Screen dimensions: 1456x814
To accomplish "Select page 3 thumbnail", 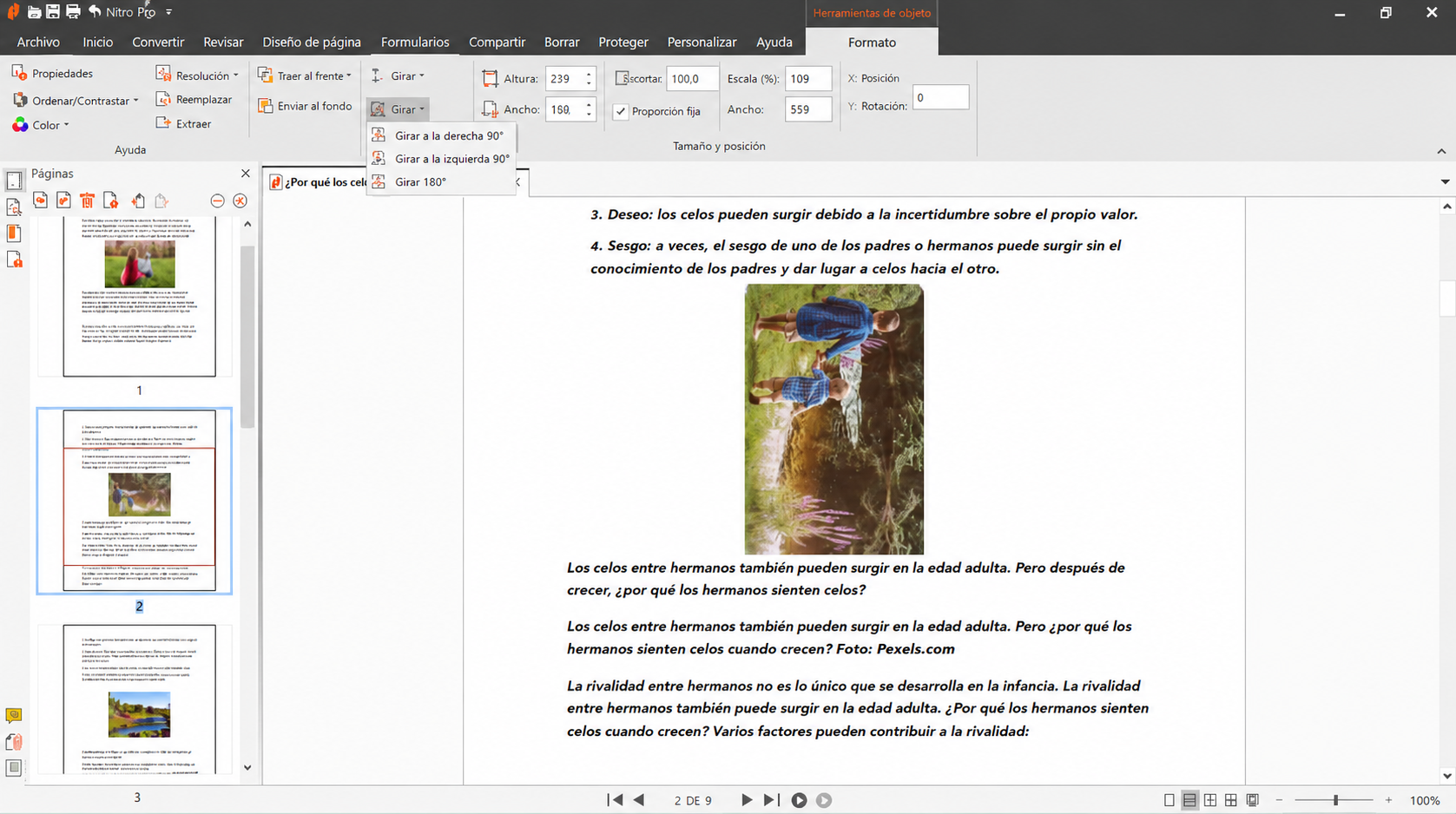I will click(139, 699).
